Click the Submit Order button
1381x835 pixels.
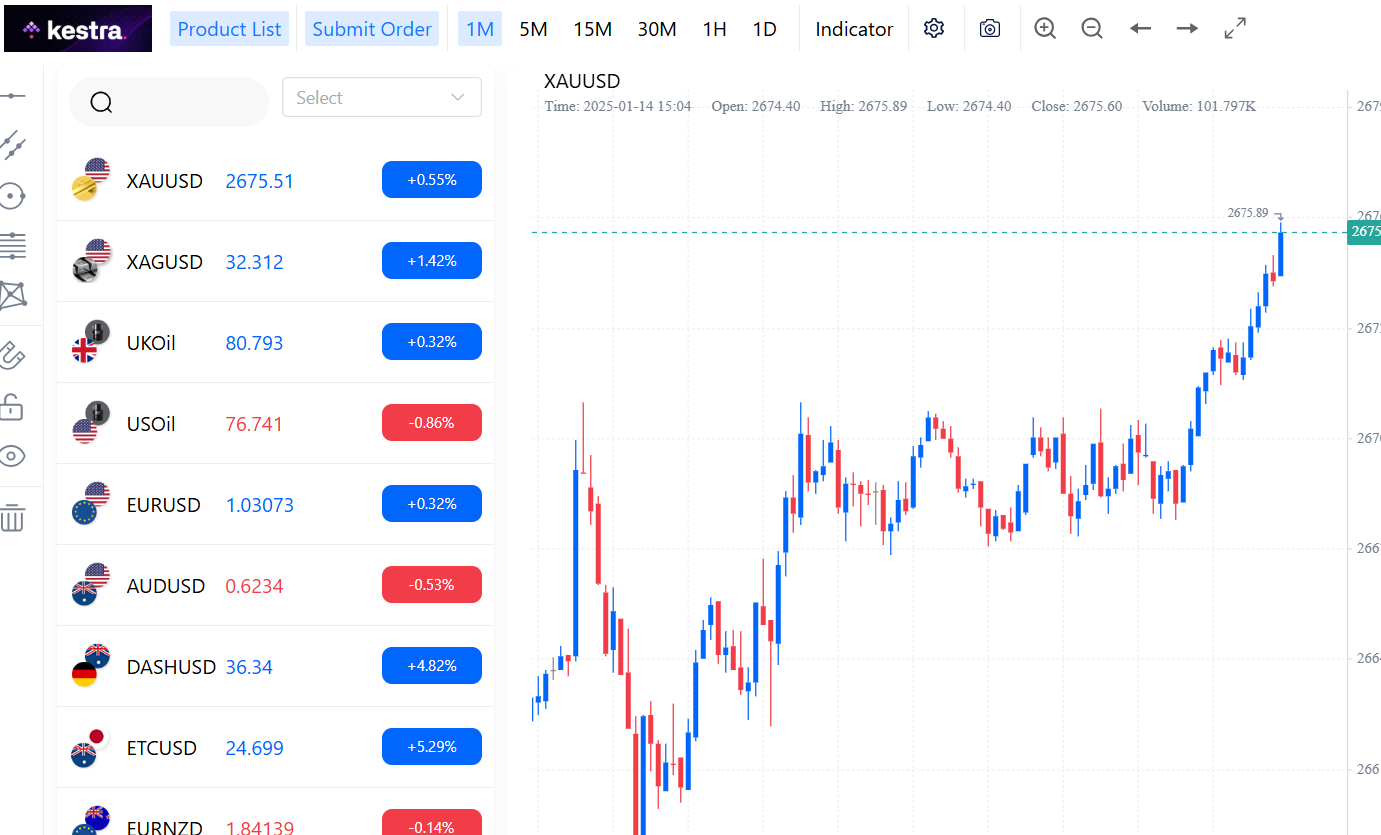(372, 29)
